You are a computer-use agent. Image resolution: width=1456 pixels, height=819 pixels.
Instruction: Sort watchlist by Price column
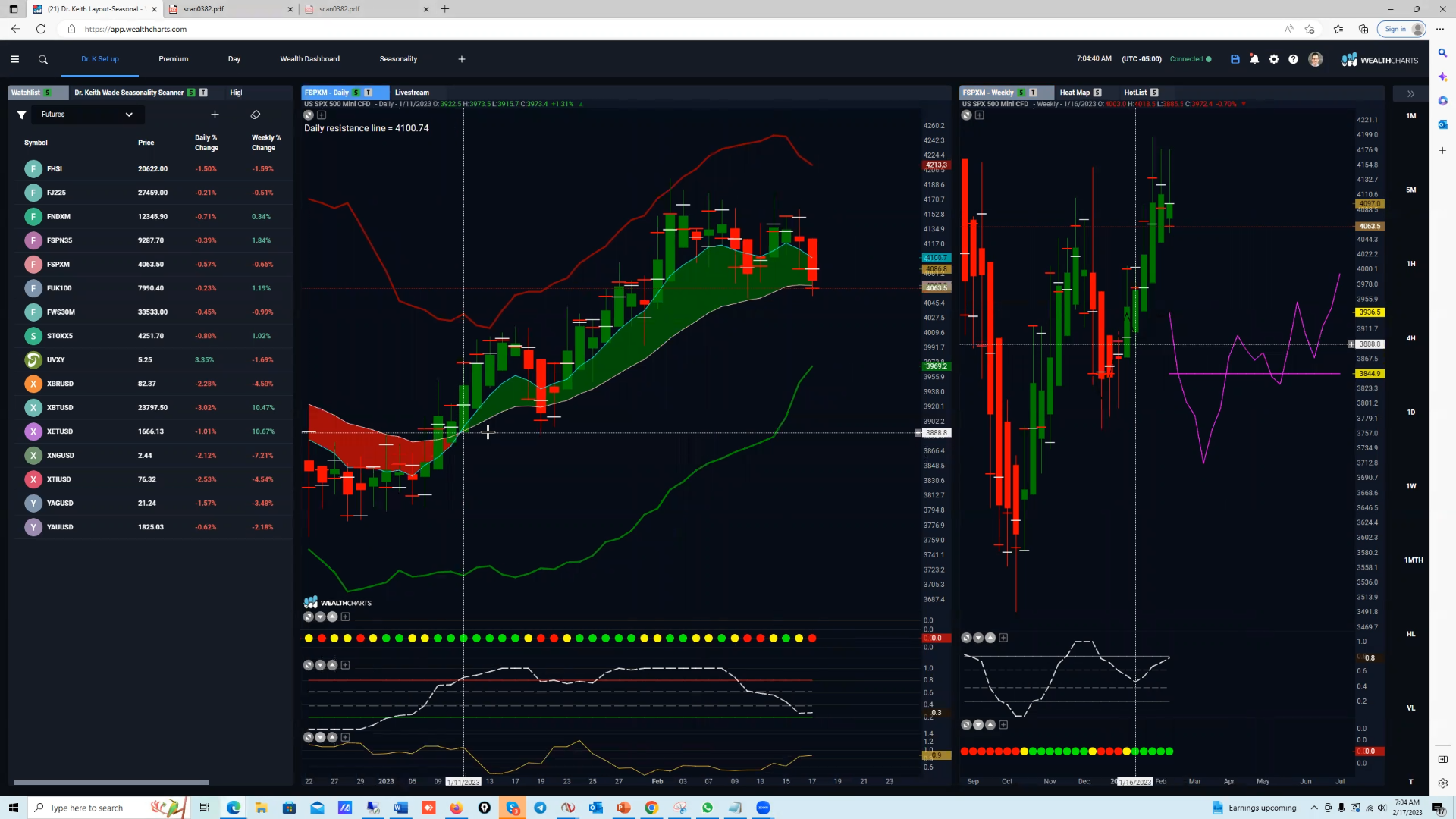[x=146, y=143]
